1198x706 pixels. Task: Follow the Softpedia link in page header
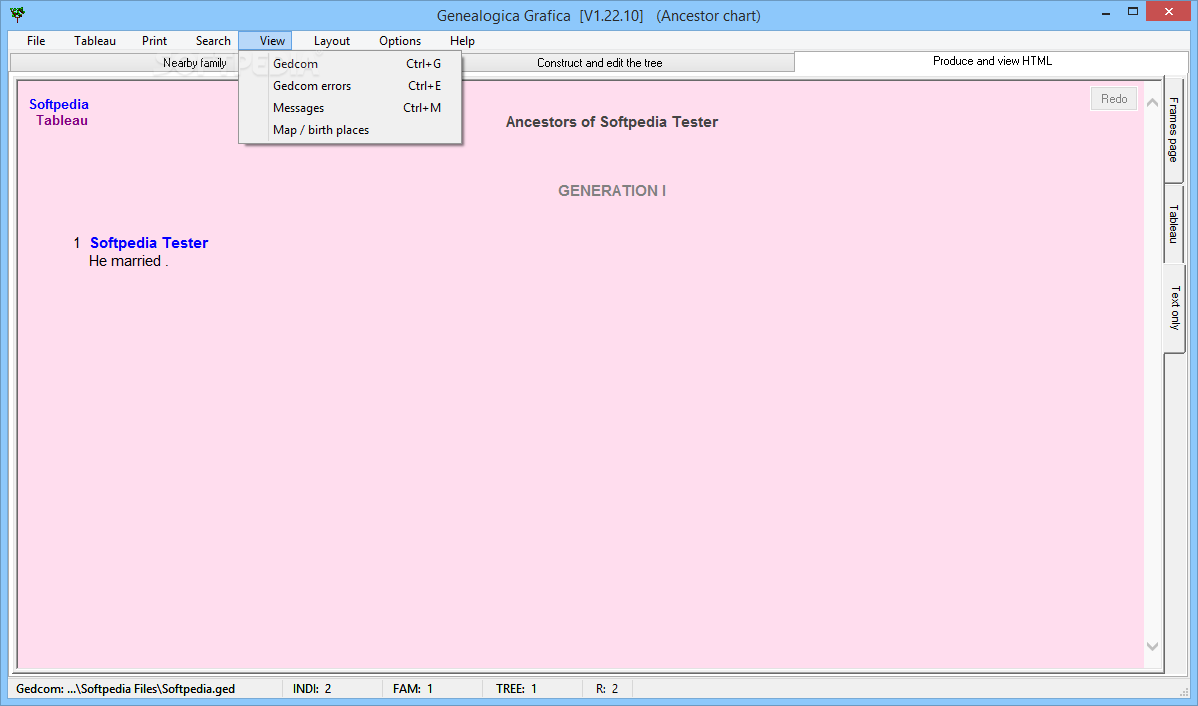click(59, 104)
